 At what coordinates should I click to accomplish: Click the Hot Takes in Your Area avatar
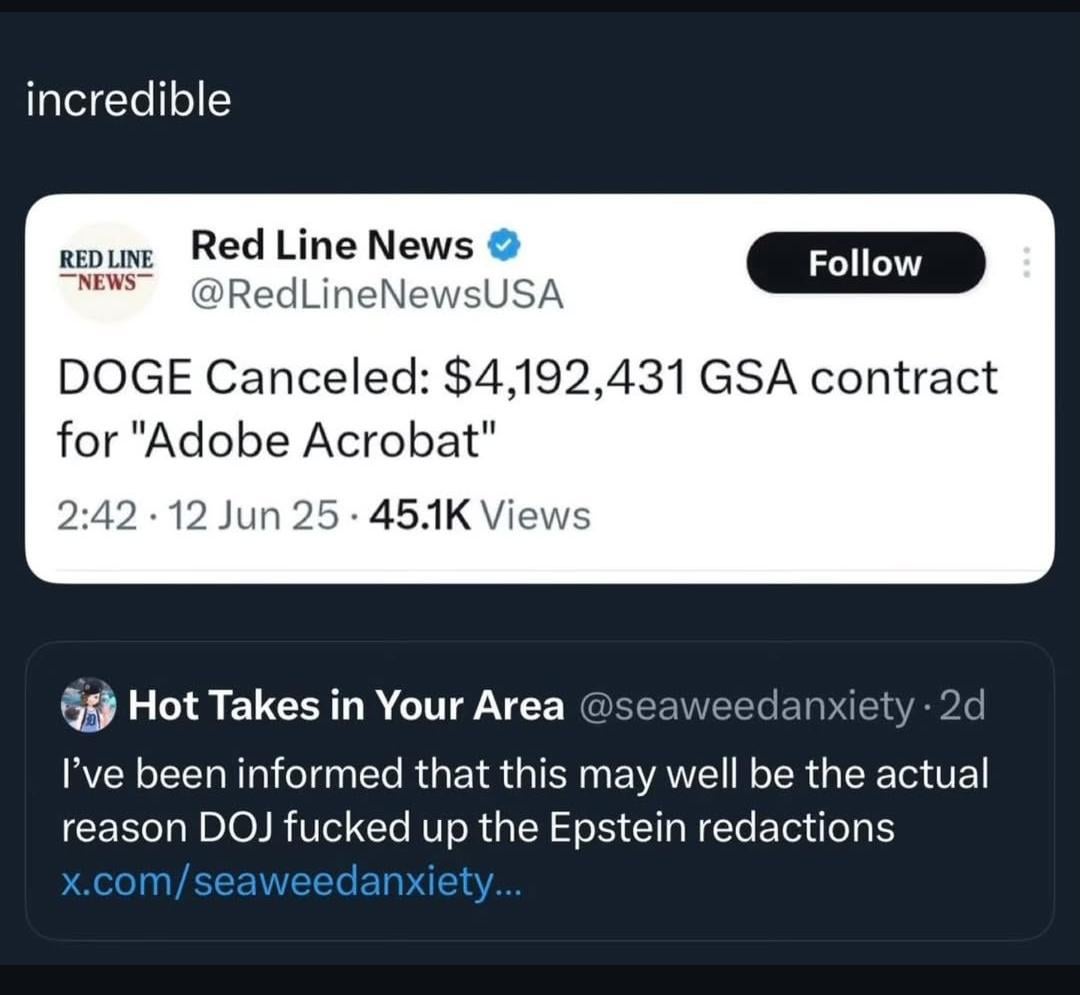91,707
